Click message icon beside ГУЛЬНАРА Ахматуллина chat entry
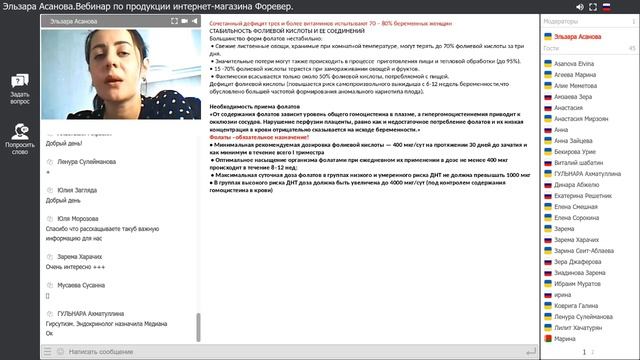The width and height of the screenshot is (640, 360). click(50, 314)
